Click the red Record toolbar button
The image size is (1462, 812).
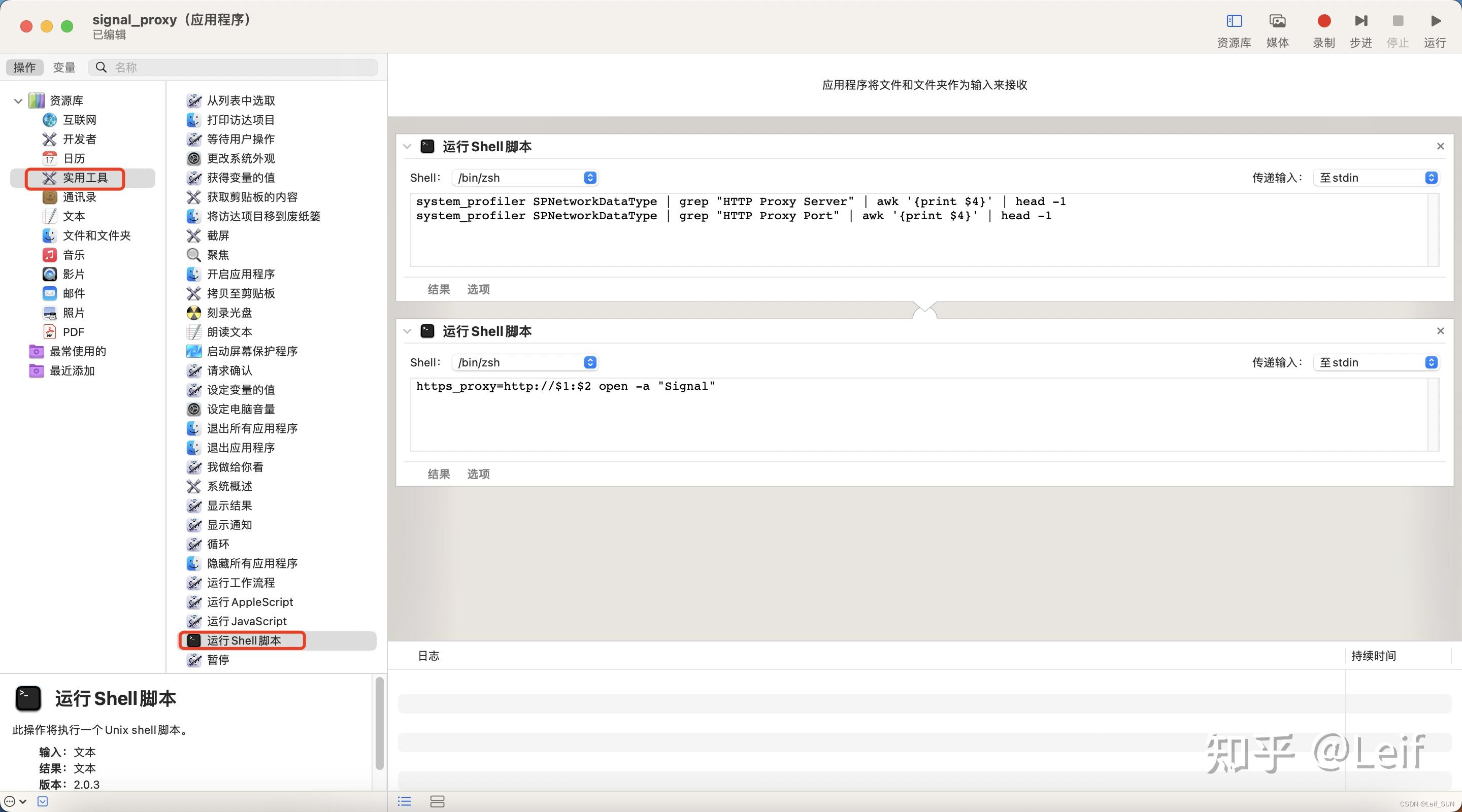click(1323, 21)
